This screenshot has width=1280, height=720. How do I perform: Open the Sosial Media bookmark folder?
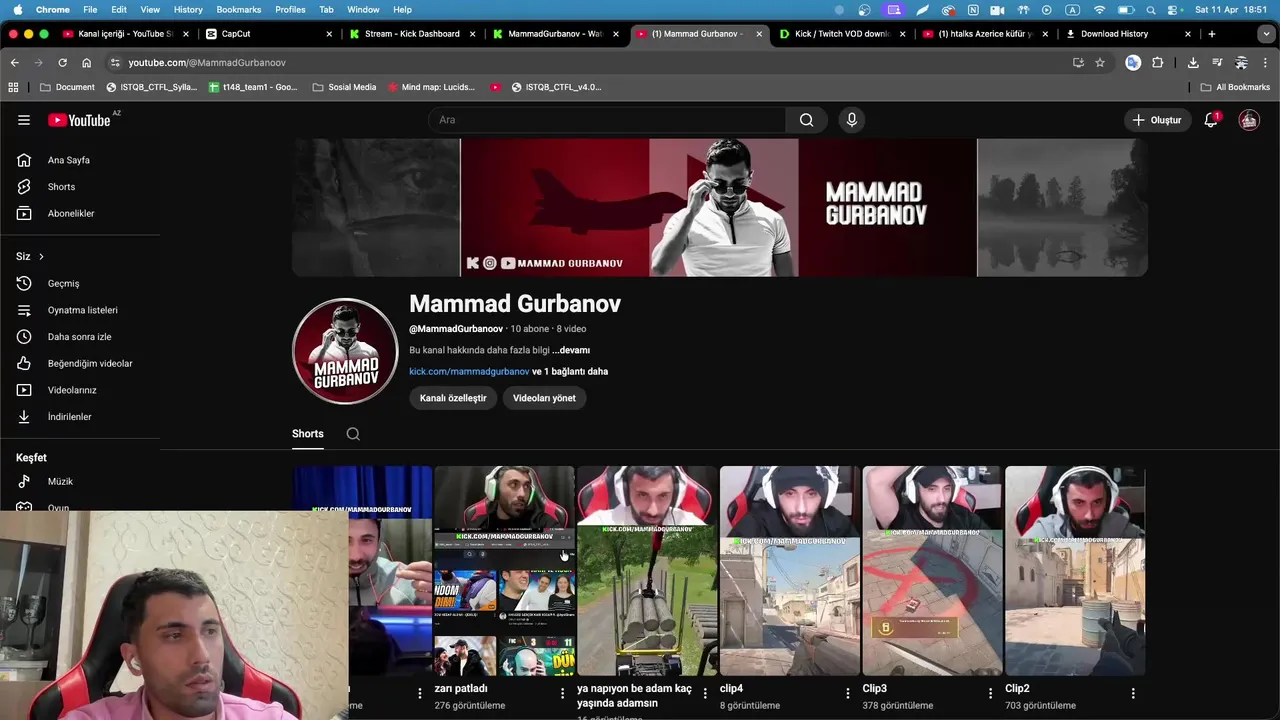[x=344, y=87]
